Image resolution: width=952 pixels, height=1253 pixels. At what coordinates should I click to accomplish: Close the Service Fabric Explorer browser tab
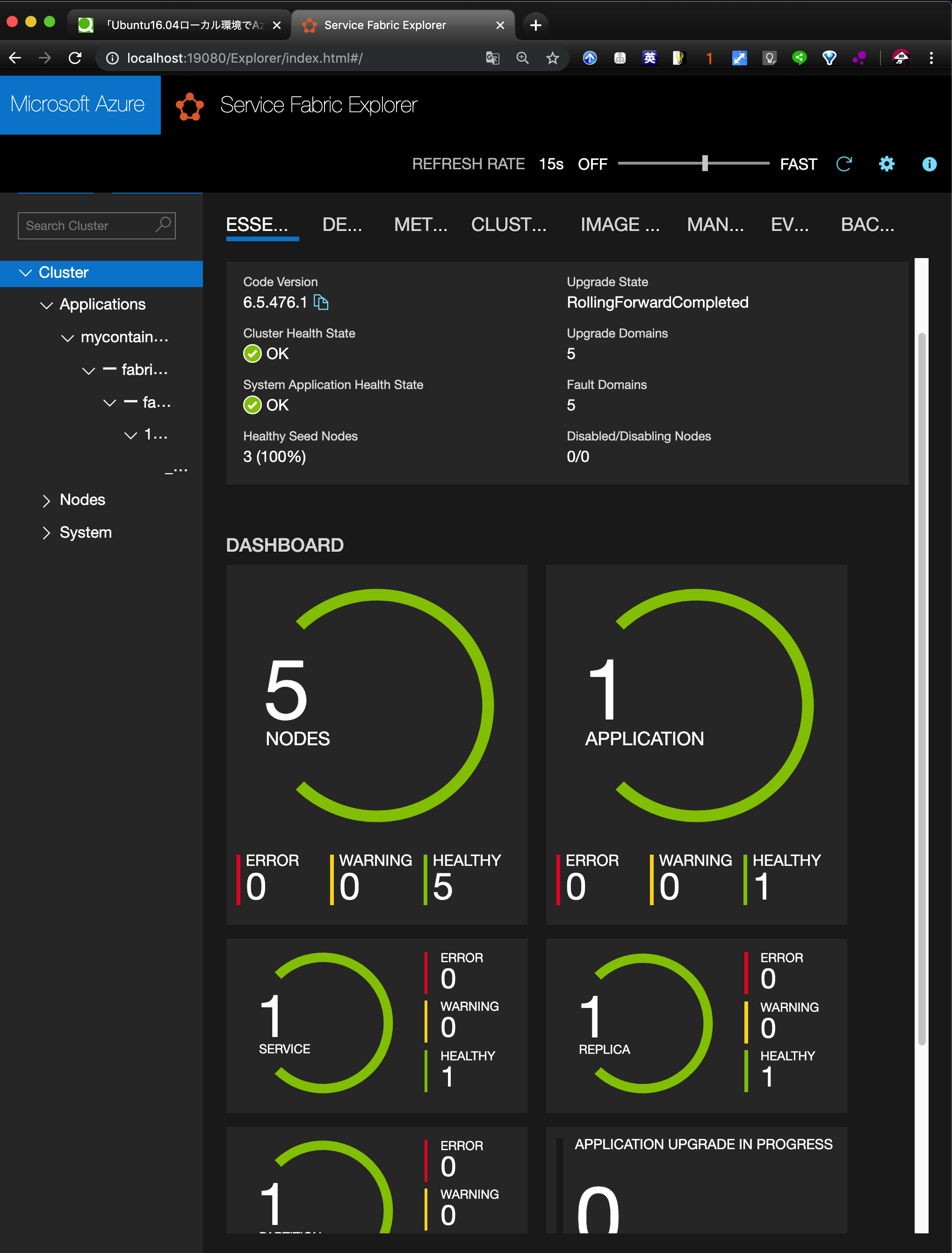[500, 25]
